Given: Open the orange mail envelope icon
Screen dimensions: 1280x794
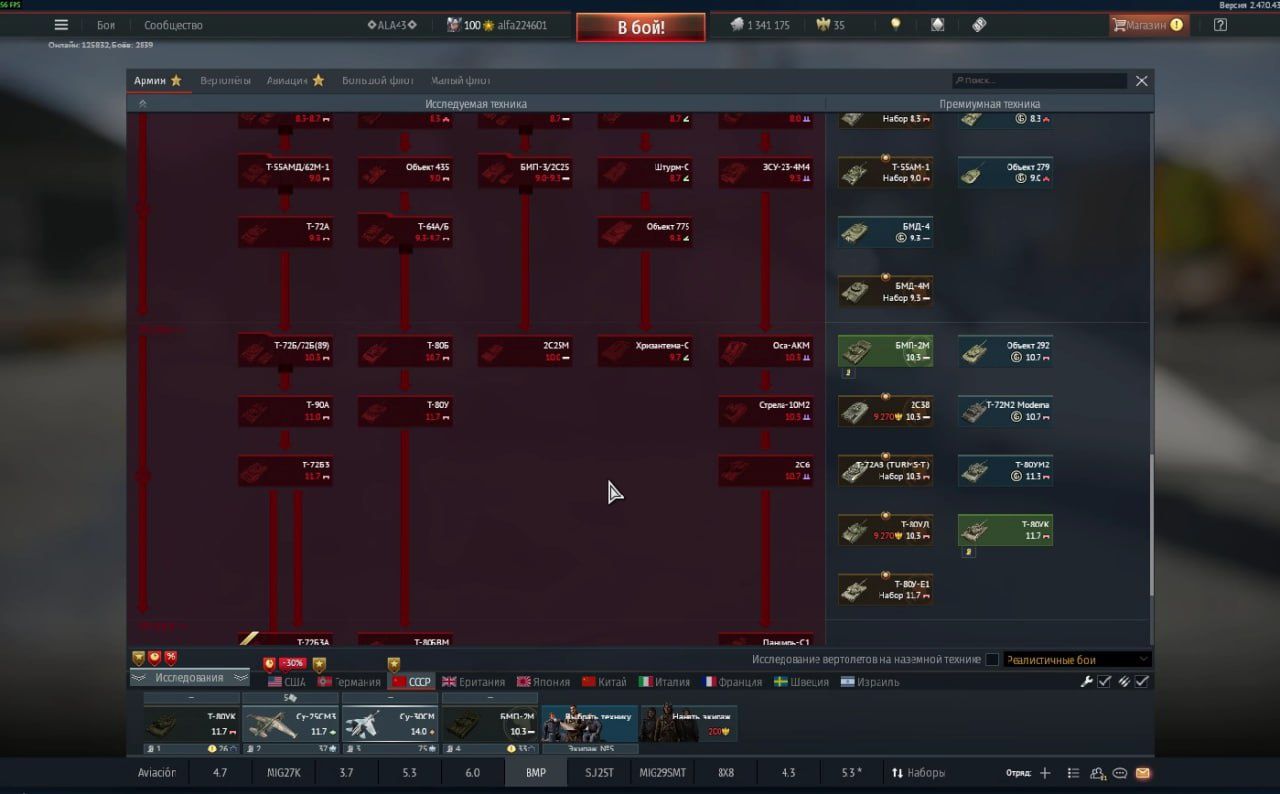Looking at the screenshot, I should coord(1143,773).
